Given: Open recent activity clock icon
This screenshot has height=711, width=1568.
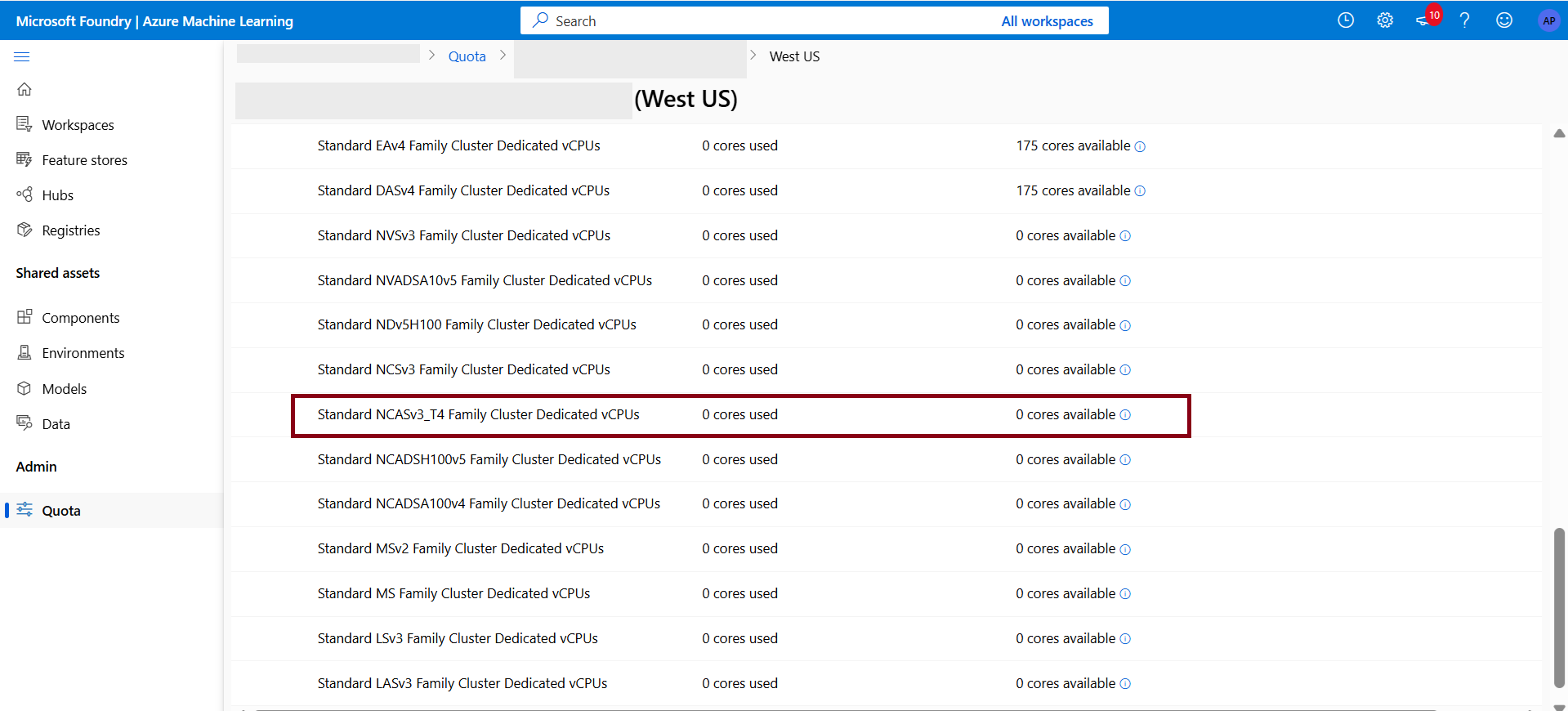Looking at the screenshot, I should coord(1346,20).
